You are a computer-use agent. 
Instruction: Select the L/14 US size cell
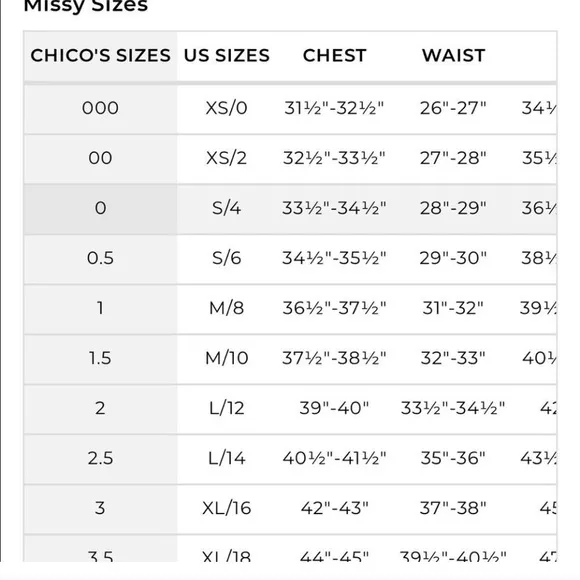point(226,459)
